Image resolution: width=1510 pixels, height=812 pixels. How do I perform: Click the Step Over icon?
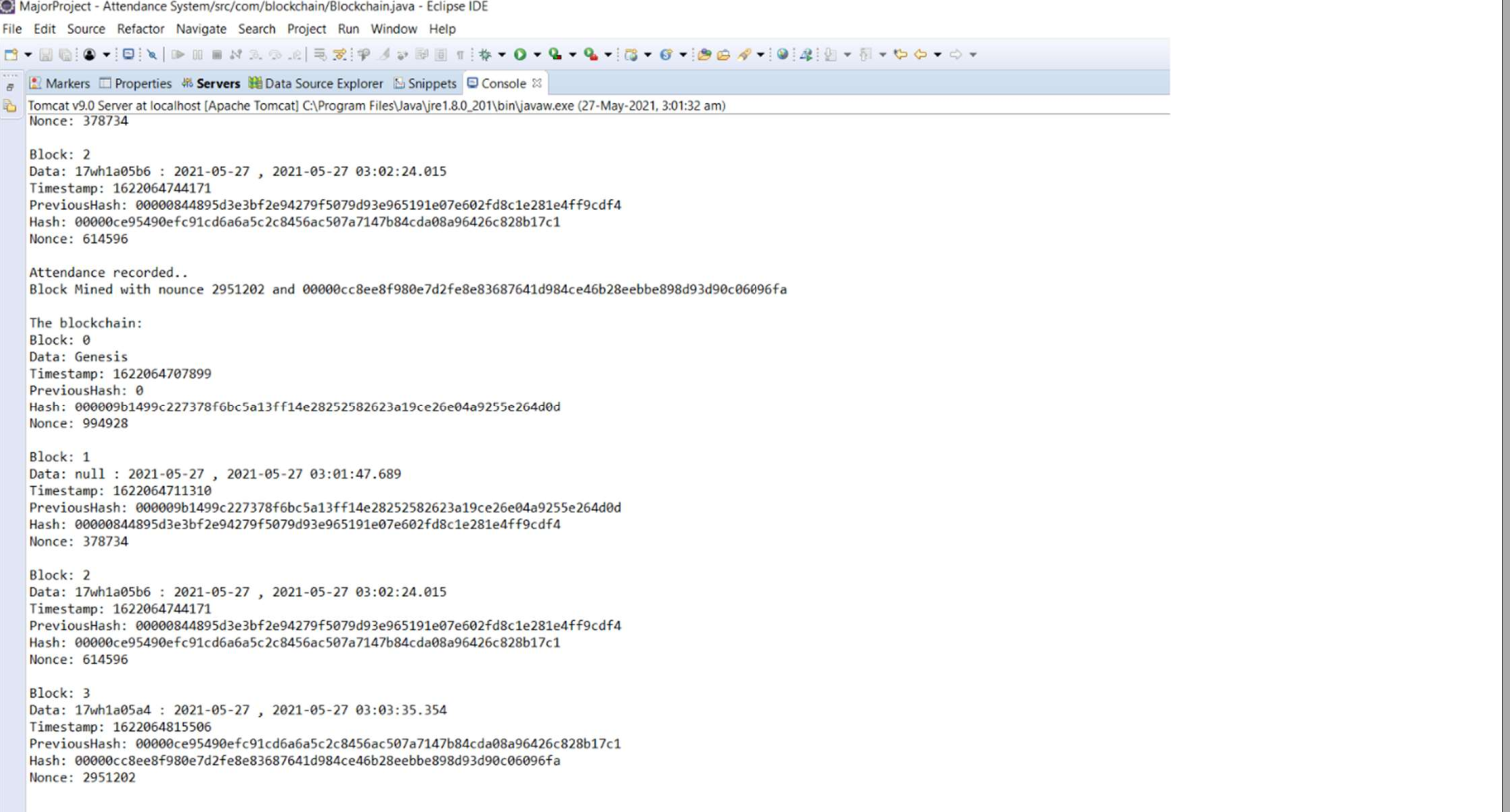click(x=275, y=54)
